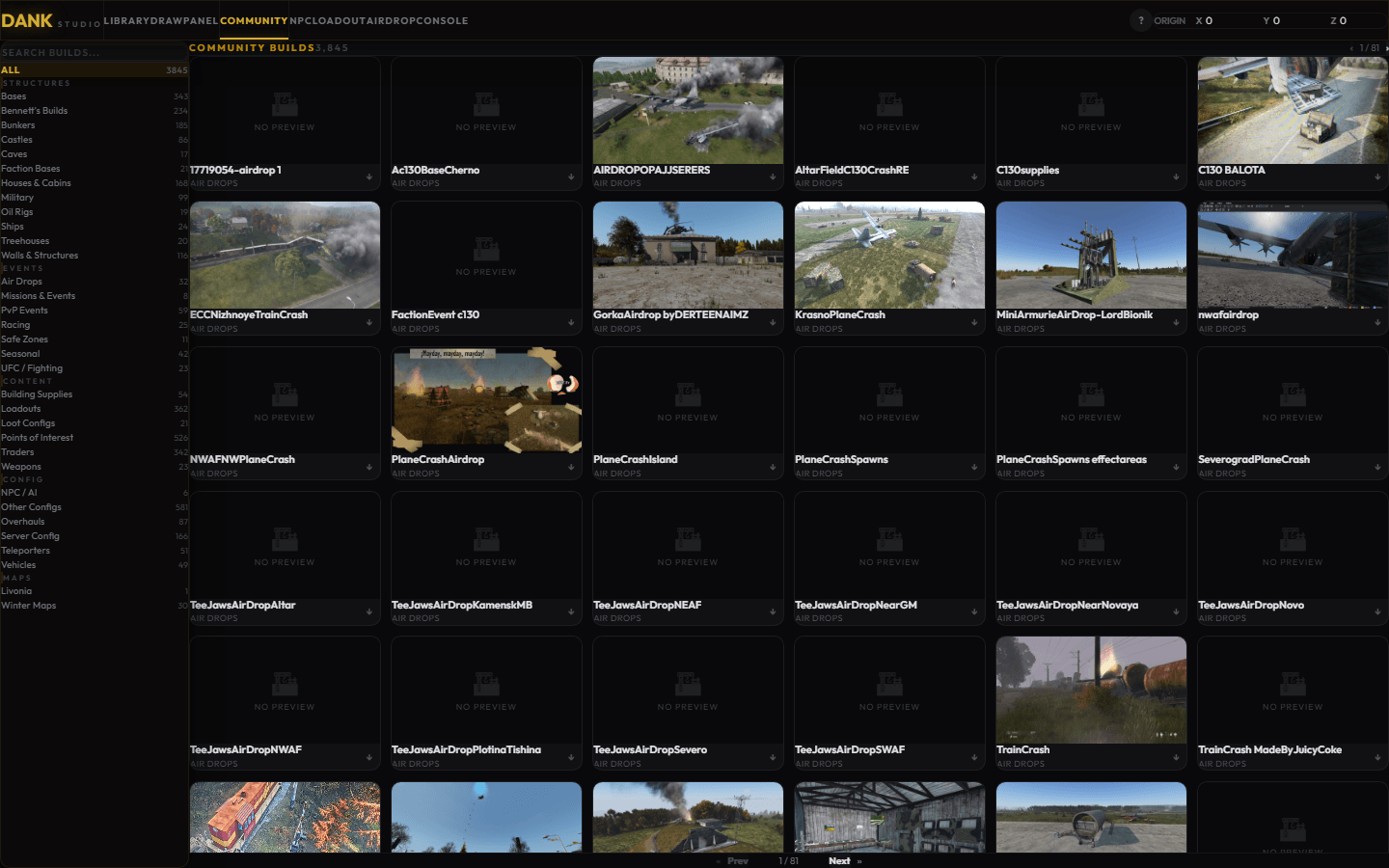Download TrainCrash MadeByJuicyCoke build
This screenshot has width=1389, height=868.
1377,757
